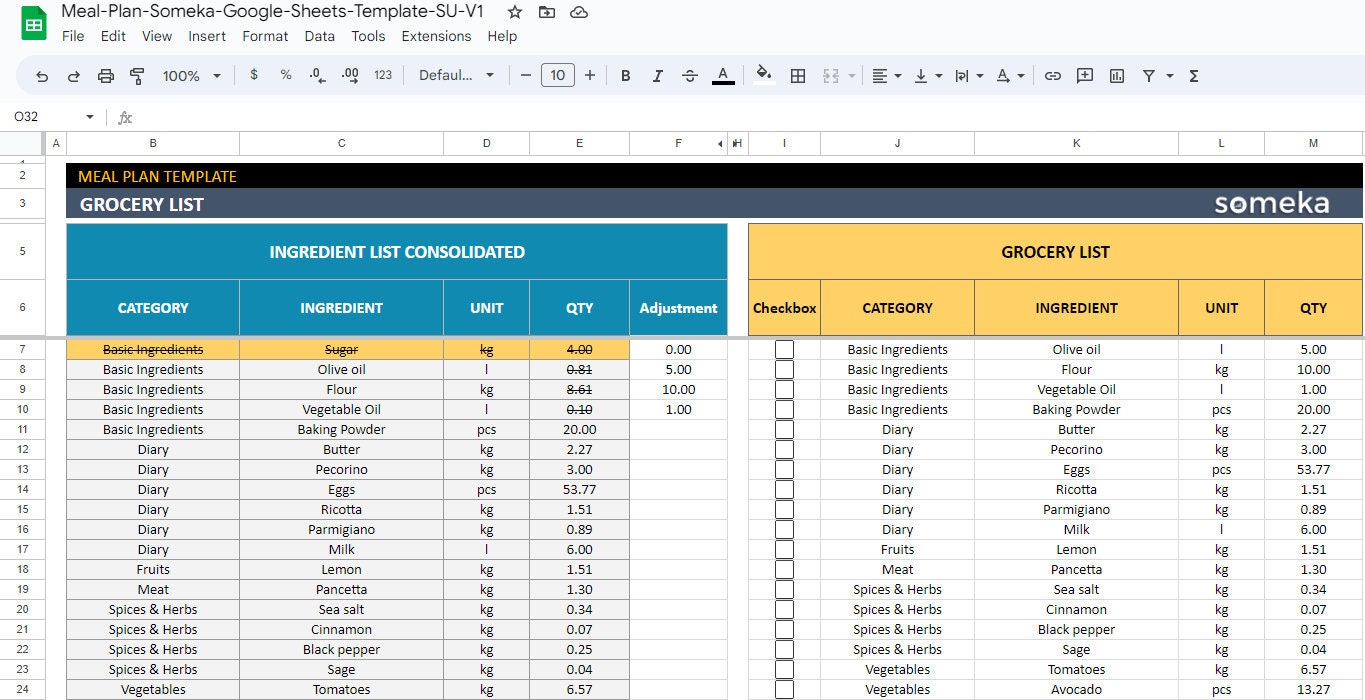This screenshot has width=1365, height=700.
Task: Open the File menu
Action: pyautogui.click(x=73, y=36)
